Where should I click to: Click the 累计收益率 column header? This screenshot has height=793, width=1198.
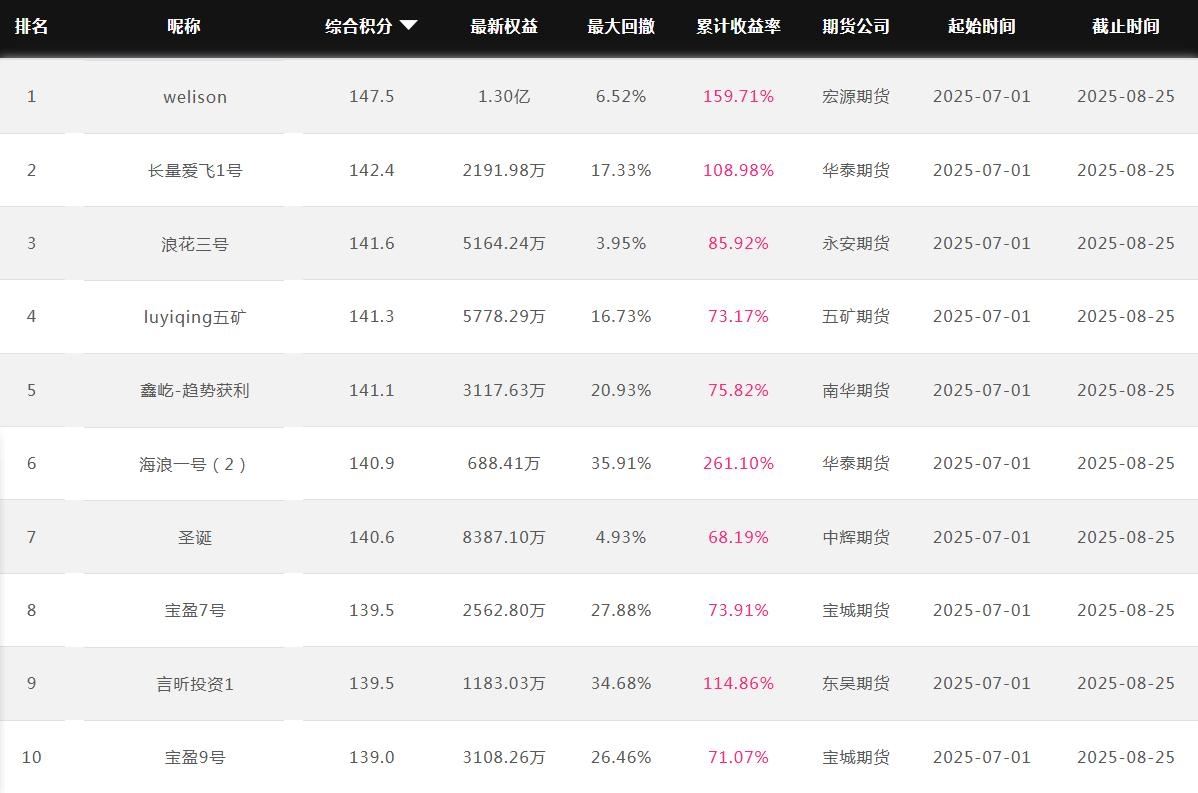pyautogui.click(x=738, y=26)
